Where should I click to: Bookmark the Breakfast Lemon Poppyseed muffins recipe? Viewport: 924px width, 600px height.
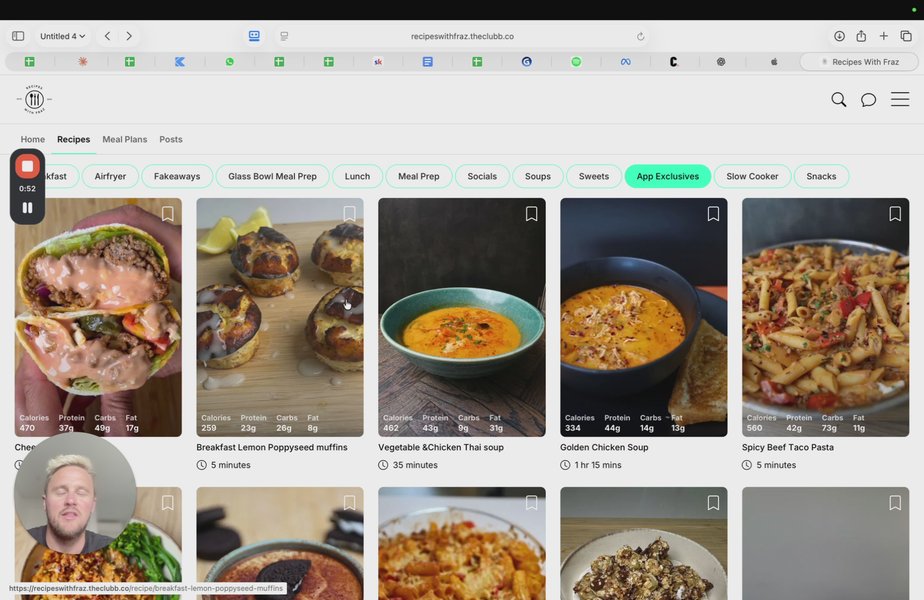[x=349, y=214]
